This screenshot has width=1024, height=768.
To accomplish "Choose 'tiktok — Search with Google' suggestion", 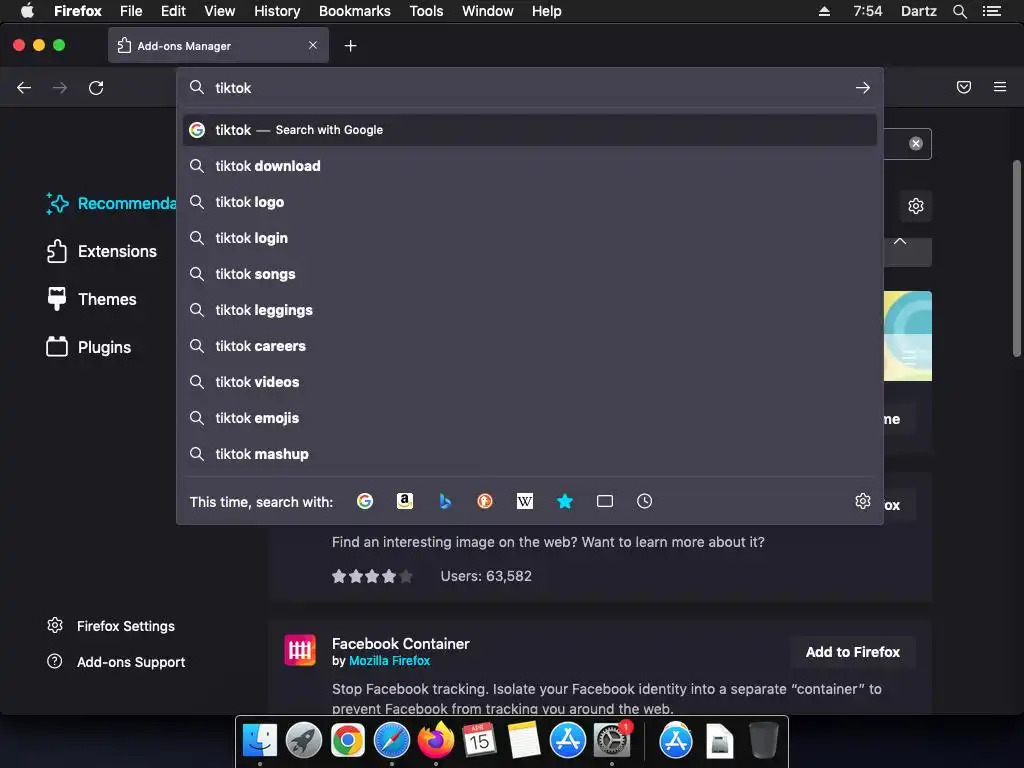I will [x=530, y=130].
